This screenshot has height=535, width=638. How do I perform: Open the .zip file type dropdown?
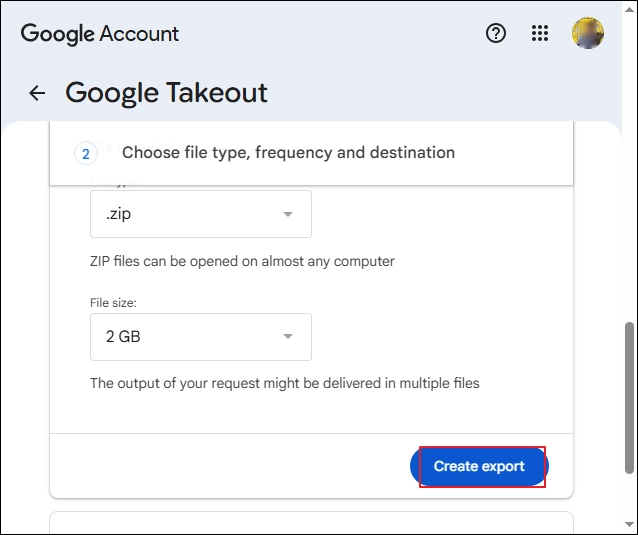click(x=201, y=214)
